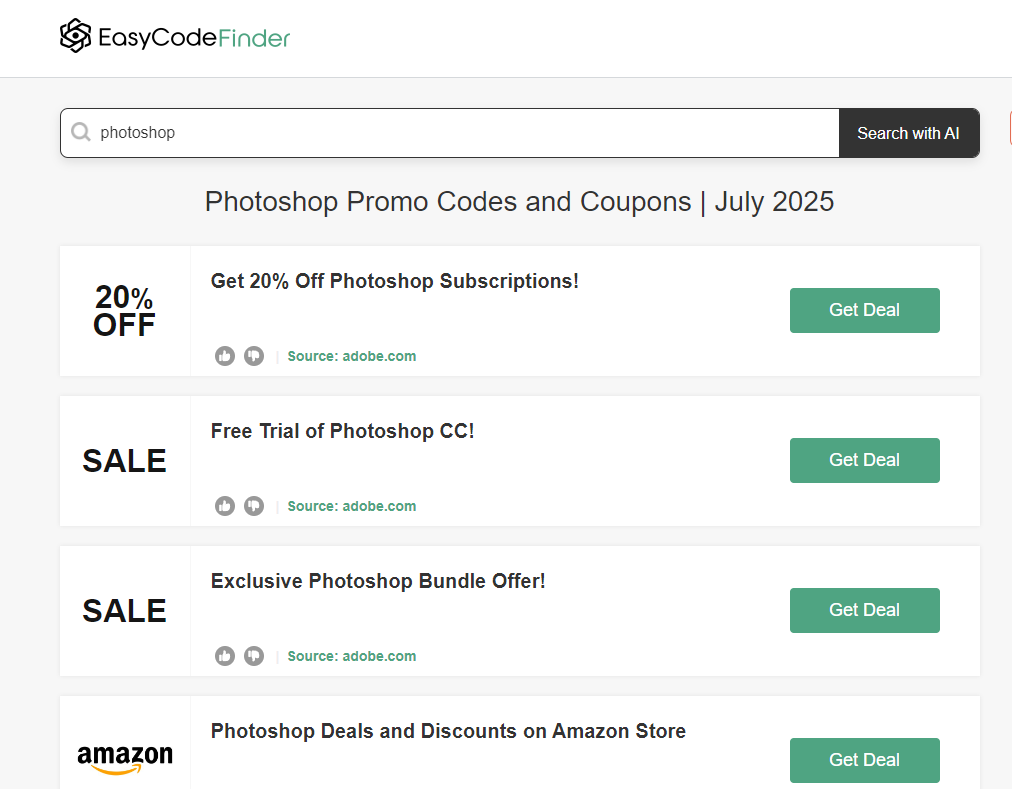The image size is (1012, 789).
Task: Click the magnifier icon in search box
Action: pos(81,132)
